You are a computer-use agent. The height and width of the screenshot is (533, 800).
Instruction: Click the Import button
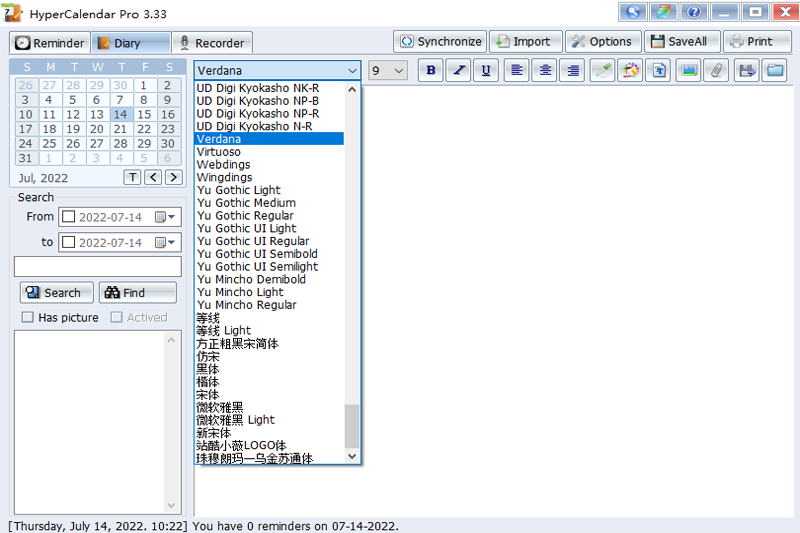tap(526, 41)
